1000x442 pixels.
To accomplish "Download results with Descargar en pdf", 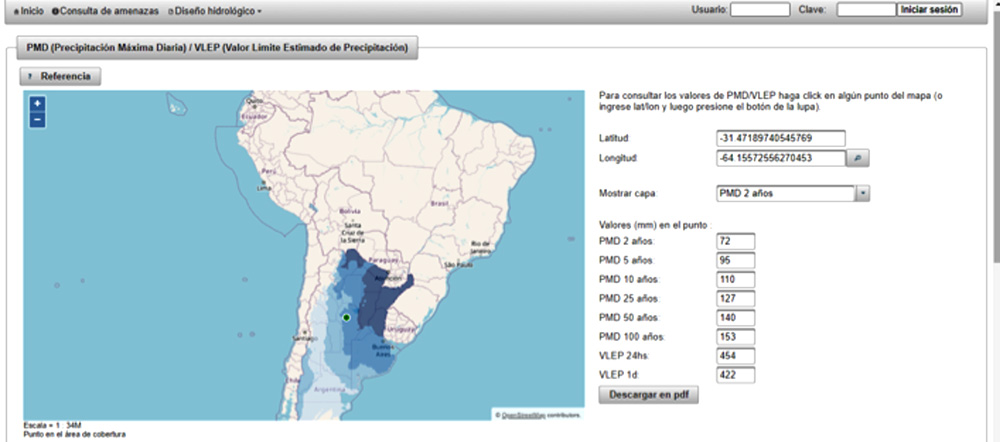I will (x=648, y=394).
